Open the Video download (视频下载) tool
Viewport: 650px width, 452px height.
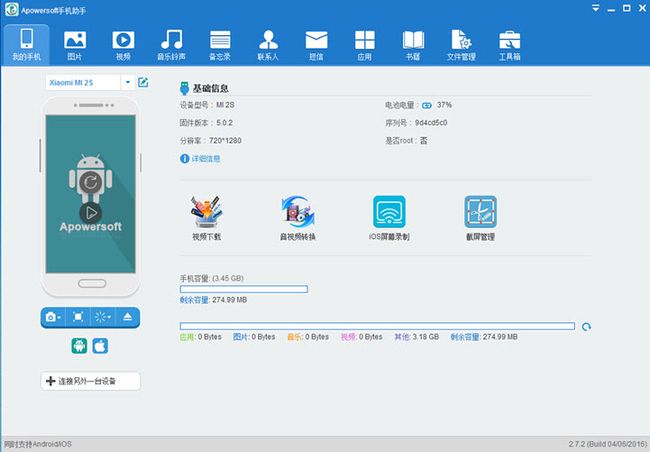[206, 218]
